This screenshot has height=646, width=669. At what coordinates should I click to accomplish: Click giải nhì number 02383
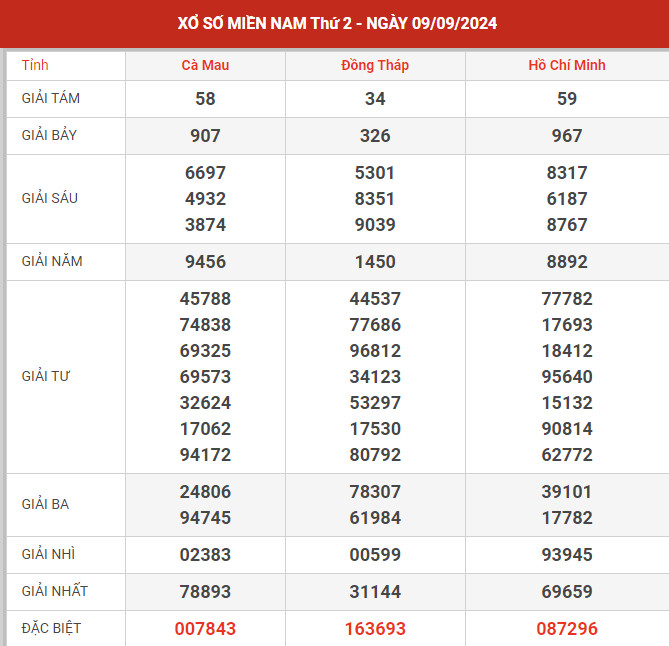205,555
